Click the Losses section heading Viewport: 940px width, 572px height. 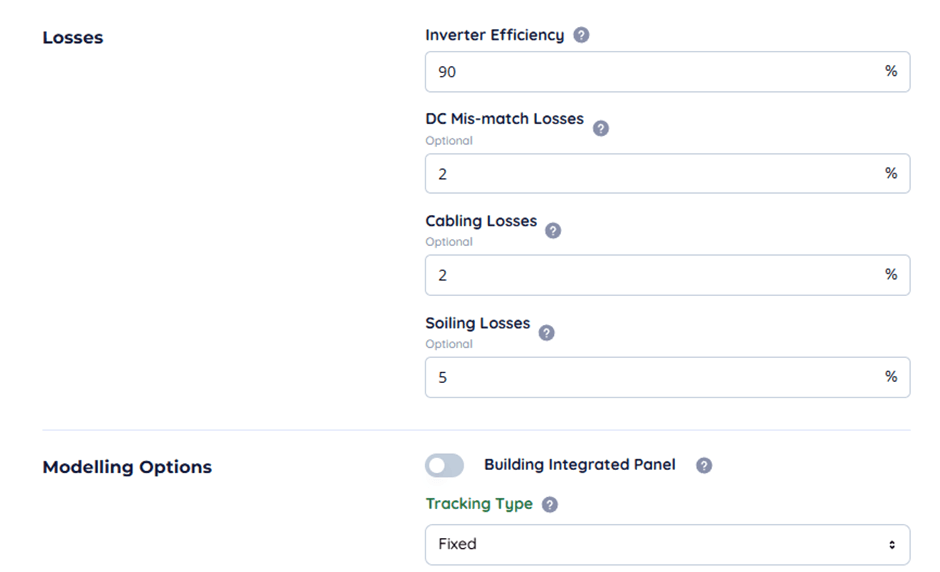point(73,38)
